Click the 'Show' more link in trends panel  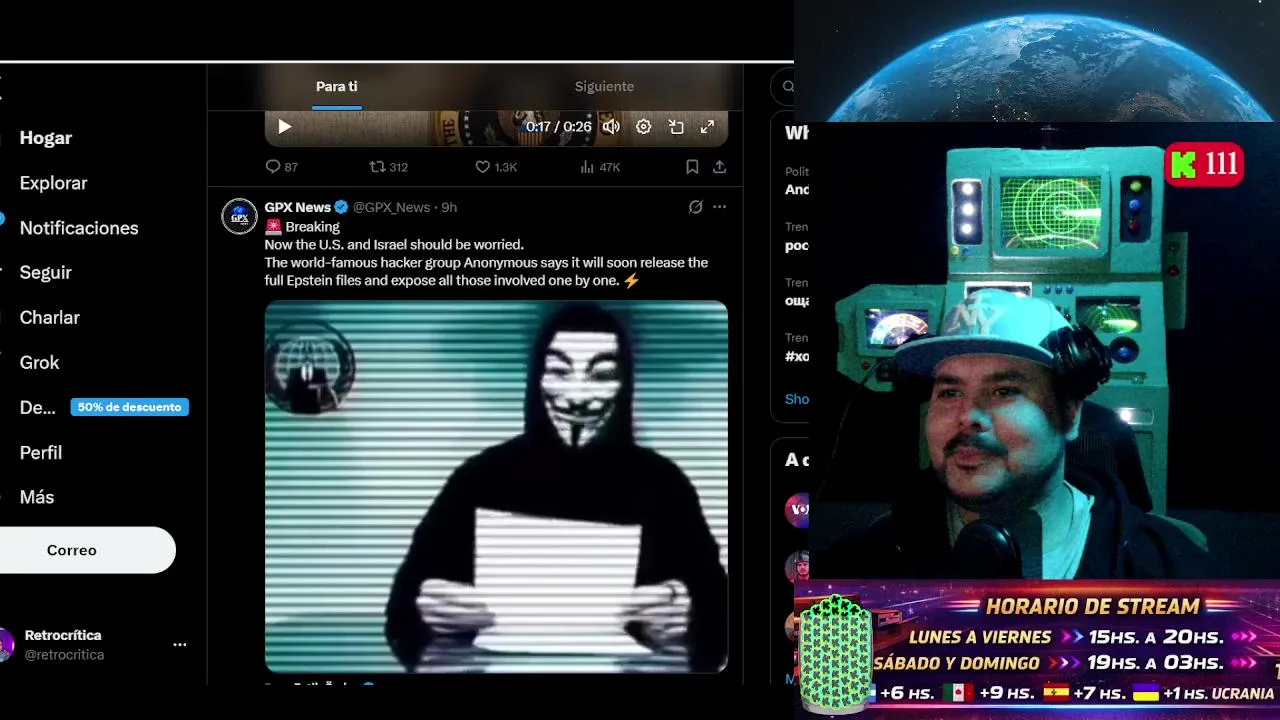click(x=797, y=399)
